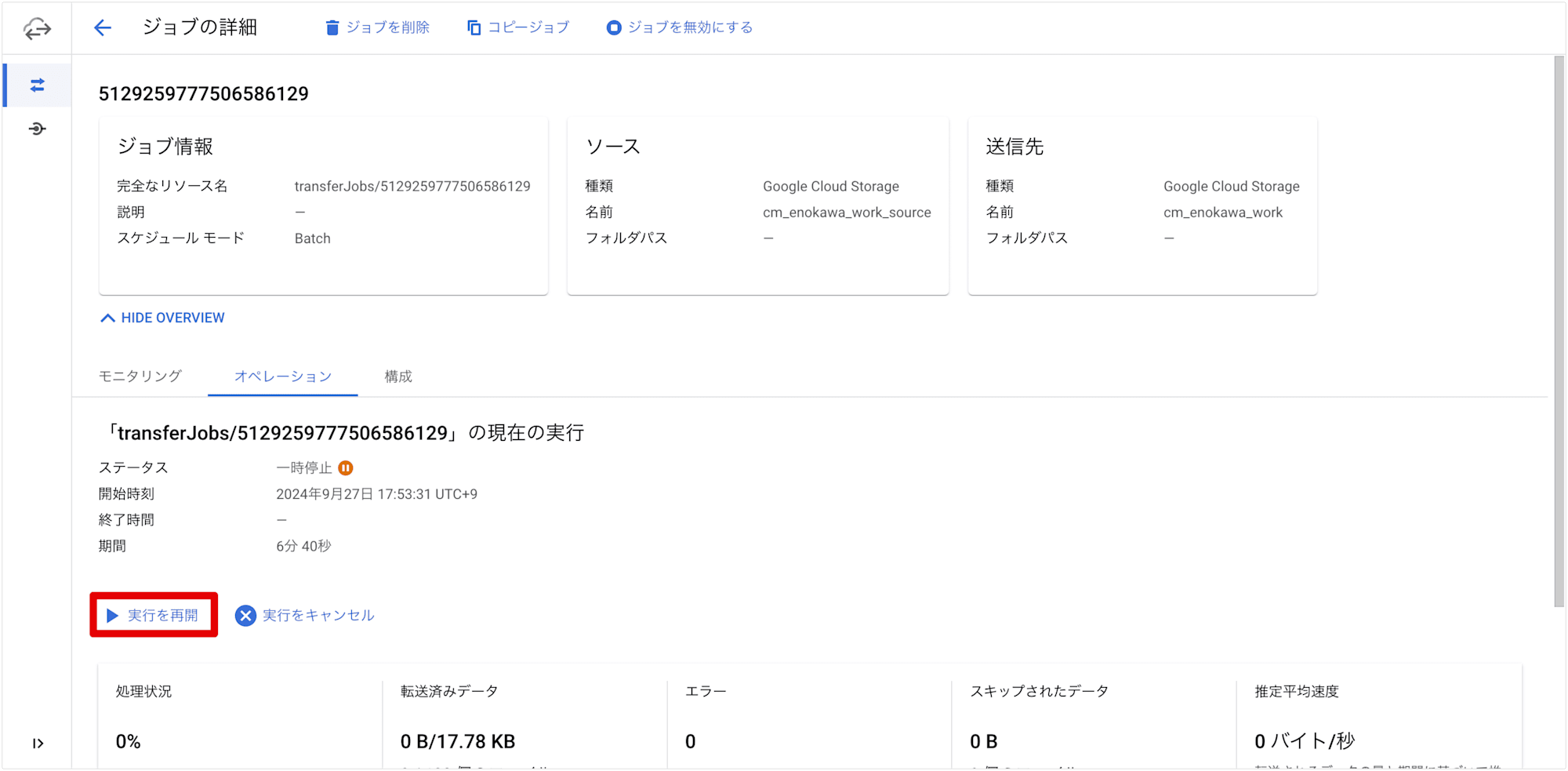The image size is (1568, 771).
Task: Click the 処理状況 label
Action: (x=143, y=692)
